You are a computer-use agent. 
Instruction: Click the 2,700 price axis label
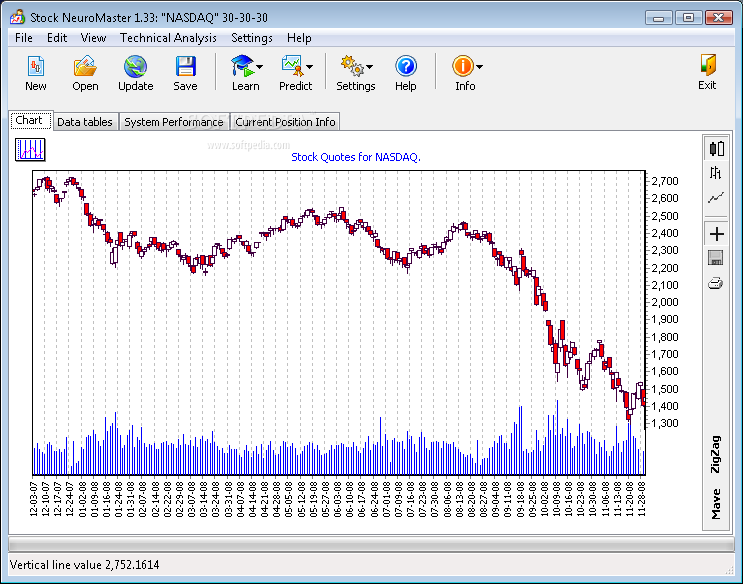coord(665,181)
